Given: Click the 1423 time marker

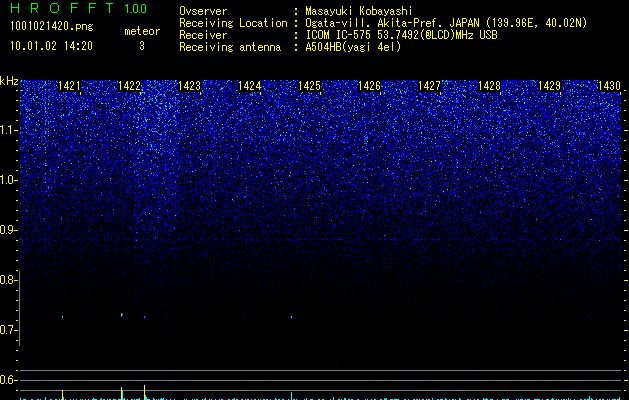Looking at the screenshot, I should (189, 86).
